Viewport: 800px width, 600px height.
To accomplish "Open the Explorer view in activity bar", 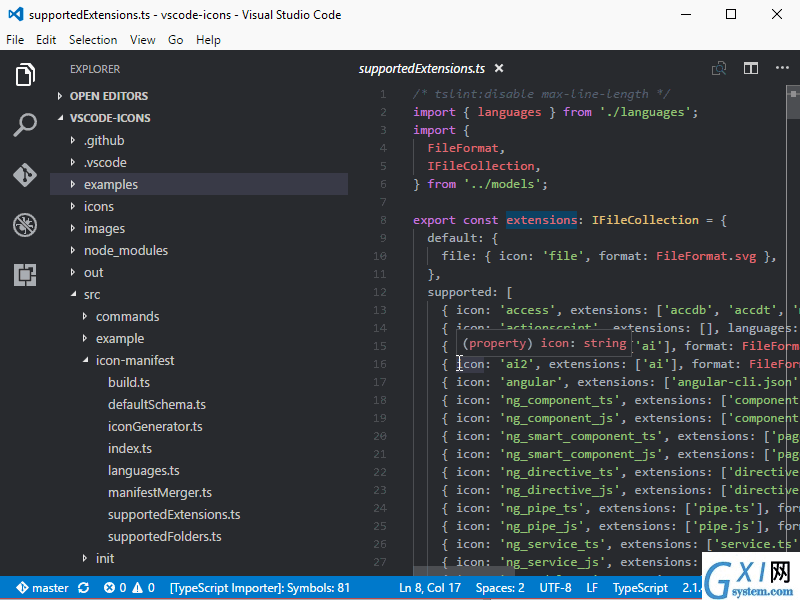I will tap(25, 75).
